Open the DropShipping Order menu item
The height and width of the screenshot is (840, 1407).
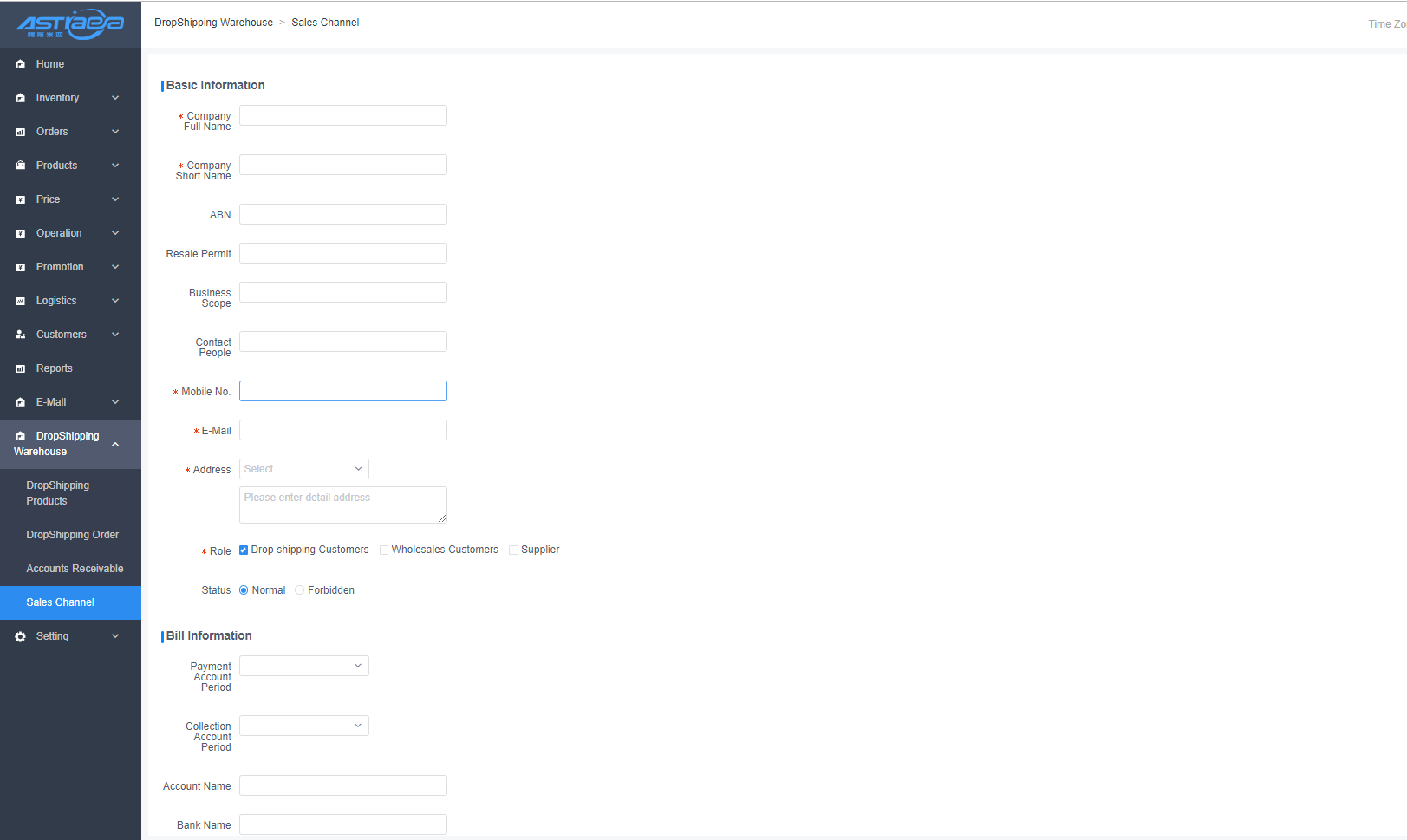[x=72, y=535]
